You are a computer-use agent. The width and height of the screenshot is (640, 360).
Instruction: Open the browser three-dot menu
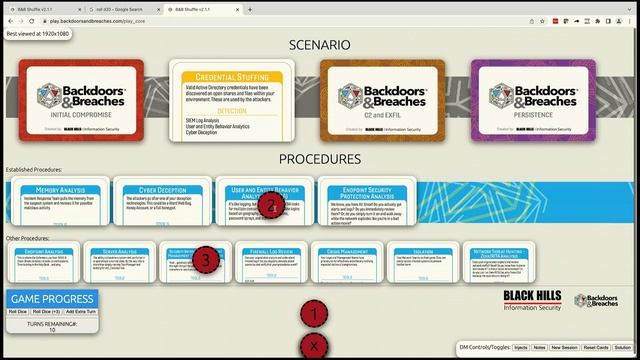pos(630,21)
